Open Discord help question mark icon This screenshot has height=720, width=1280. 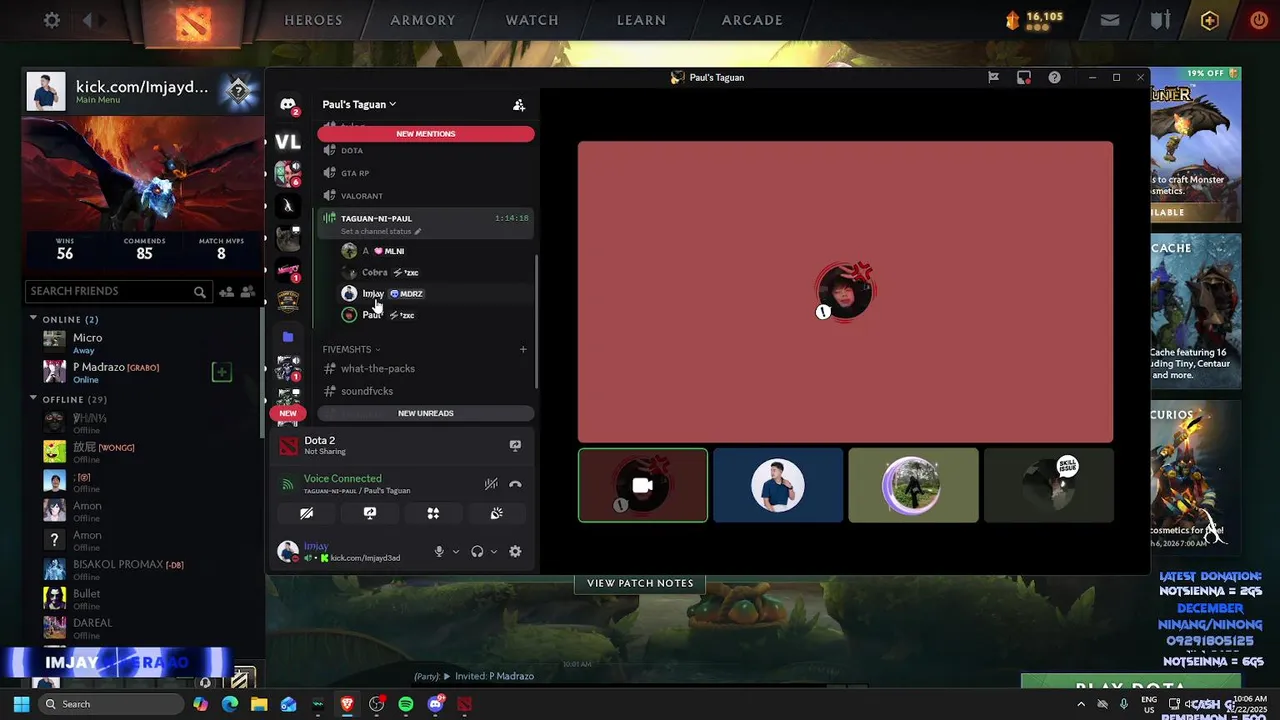[x=1054, y=77]
